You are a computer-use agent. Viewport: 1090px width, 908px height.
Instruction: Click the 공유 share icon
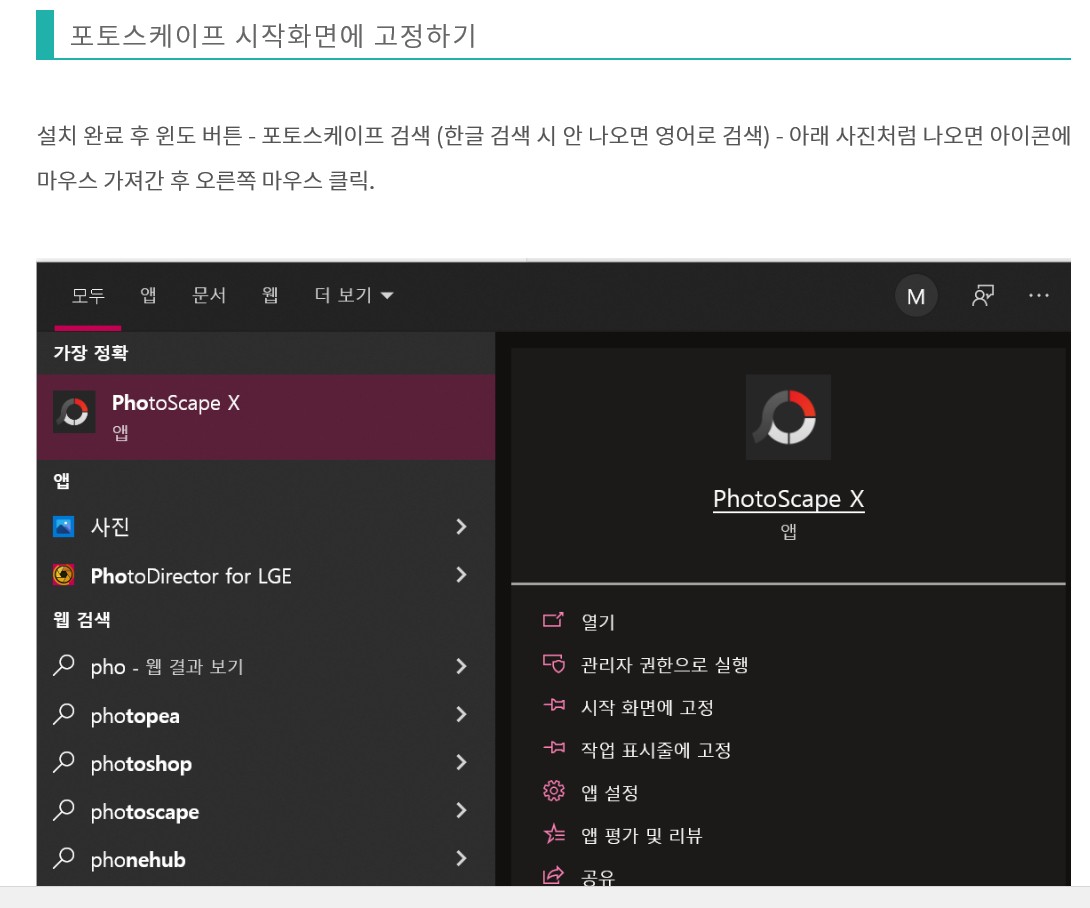click(553, 875)
